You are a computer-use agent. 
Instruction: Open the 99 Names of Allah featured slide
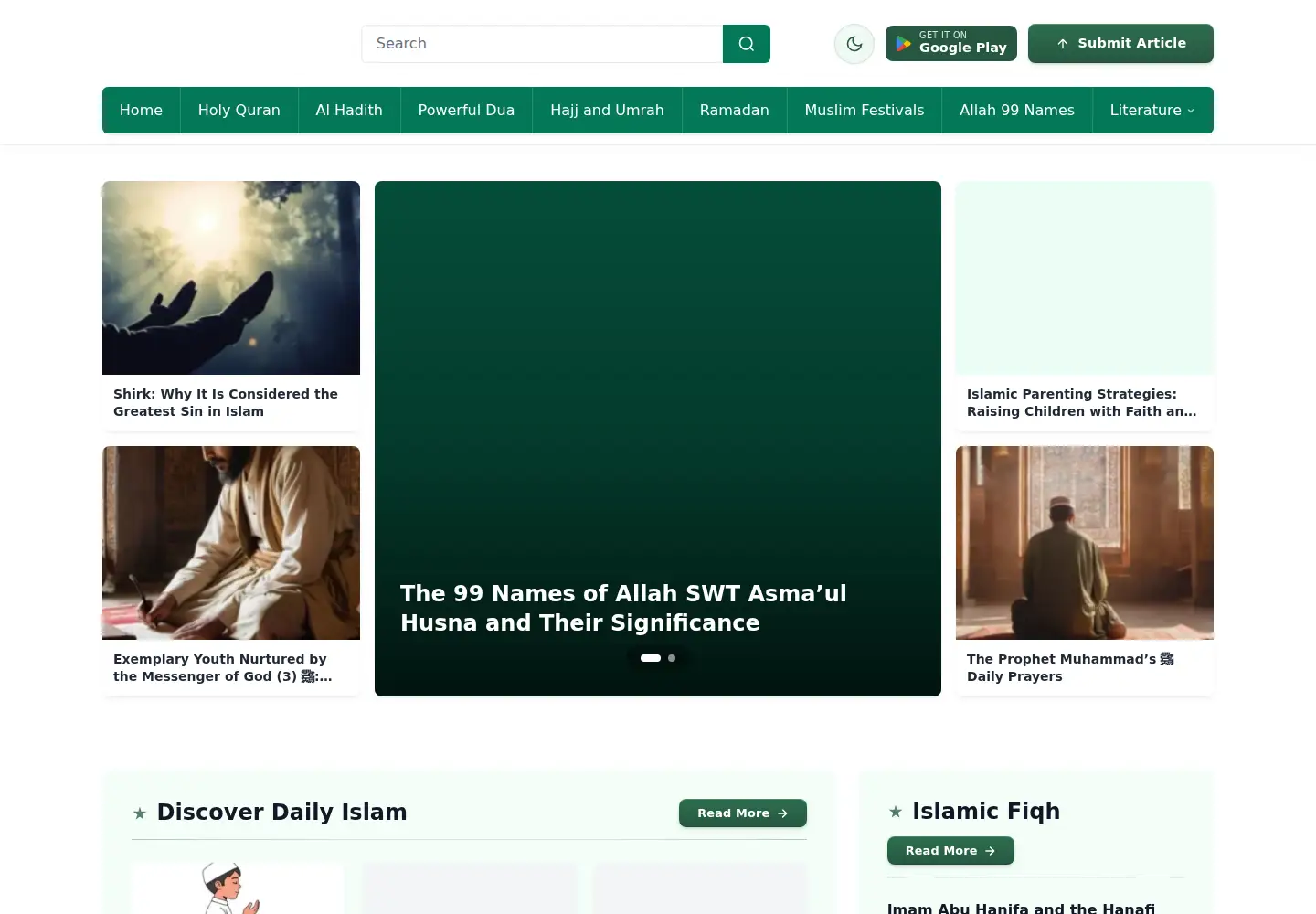[658, 439]
